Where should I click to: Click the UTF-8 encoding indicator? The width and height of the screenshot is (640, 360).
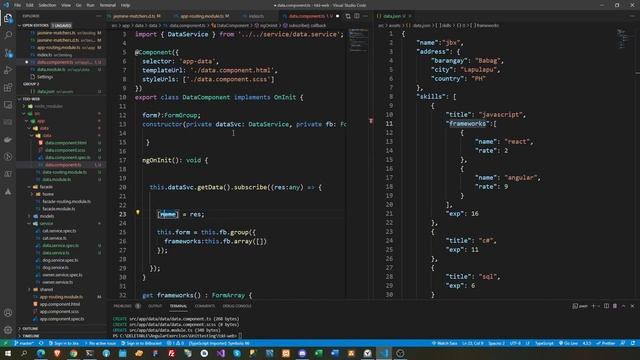pos(515,343)
